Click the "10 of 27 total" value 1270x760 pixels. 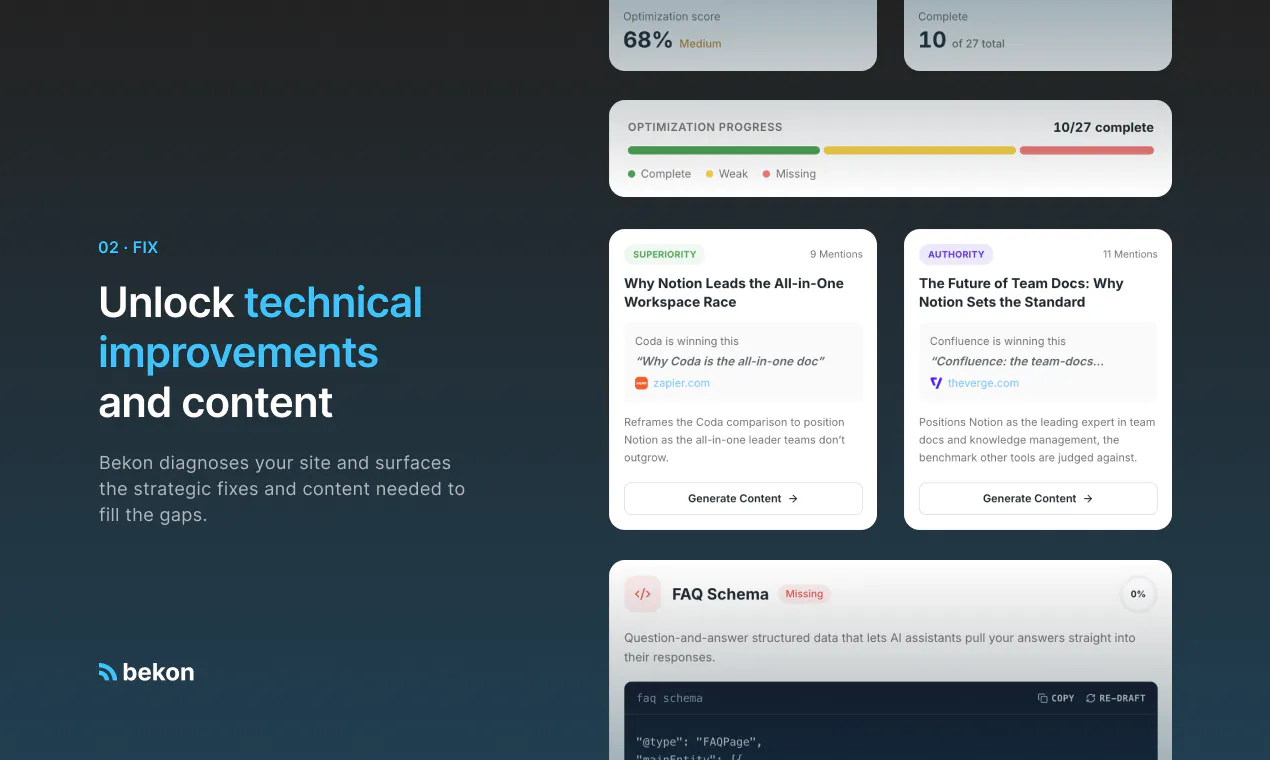(961, 40)
